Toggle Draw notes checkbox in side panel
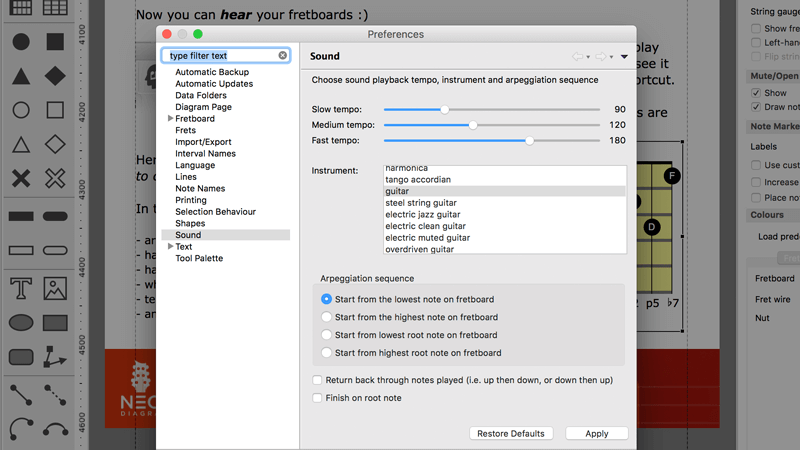 pyautogui.click(x=756, y=107)
